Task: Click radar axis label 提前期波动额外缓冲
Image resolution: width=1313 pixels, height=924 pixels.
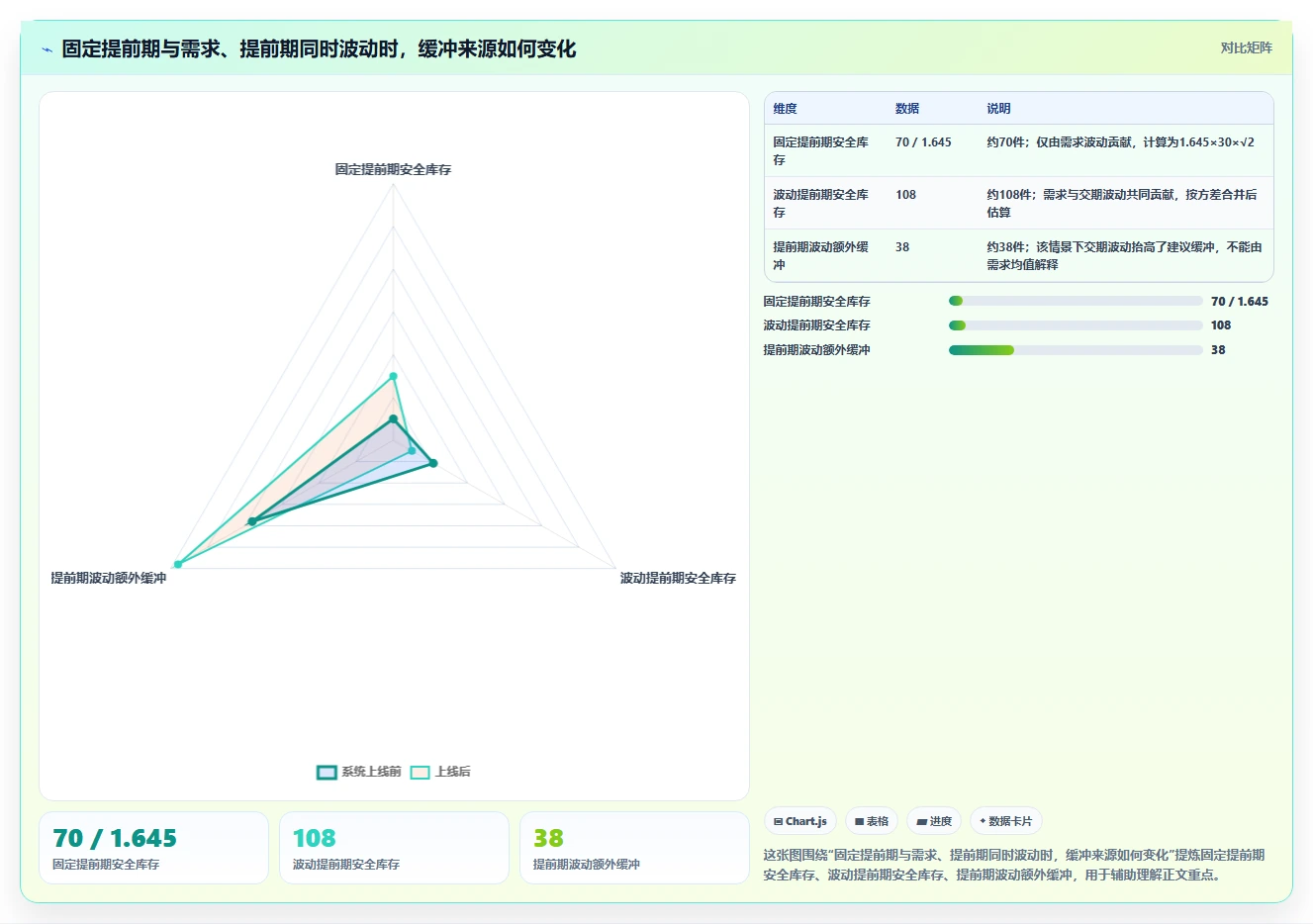Action: [x=109, y=578]
